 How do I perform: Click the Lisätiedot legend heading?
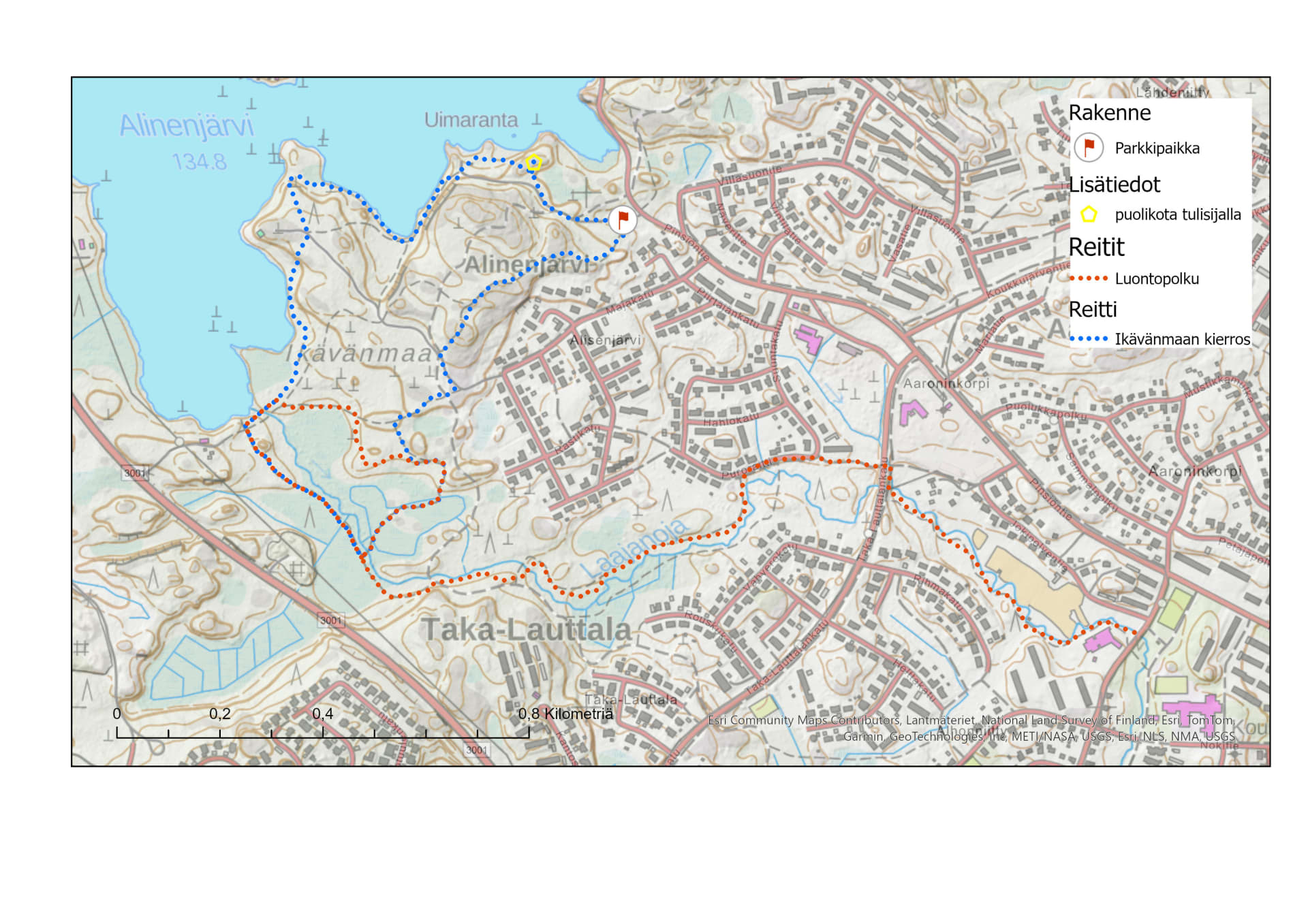1114,185
